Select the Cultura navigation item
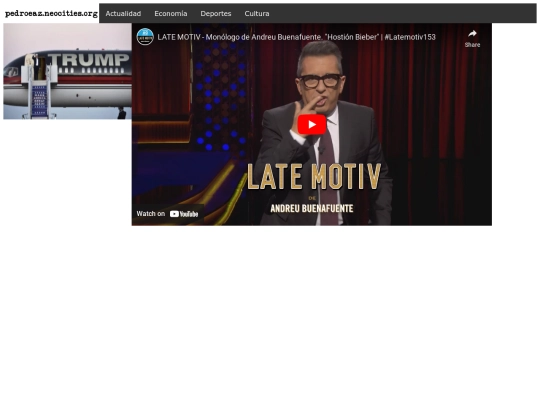Screen dimensions: 540x405 [257, 13]
